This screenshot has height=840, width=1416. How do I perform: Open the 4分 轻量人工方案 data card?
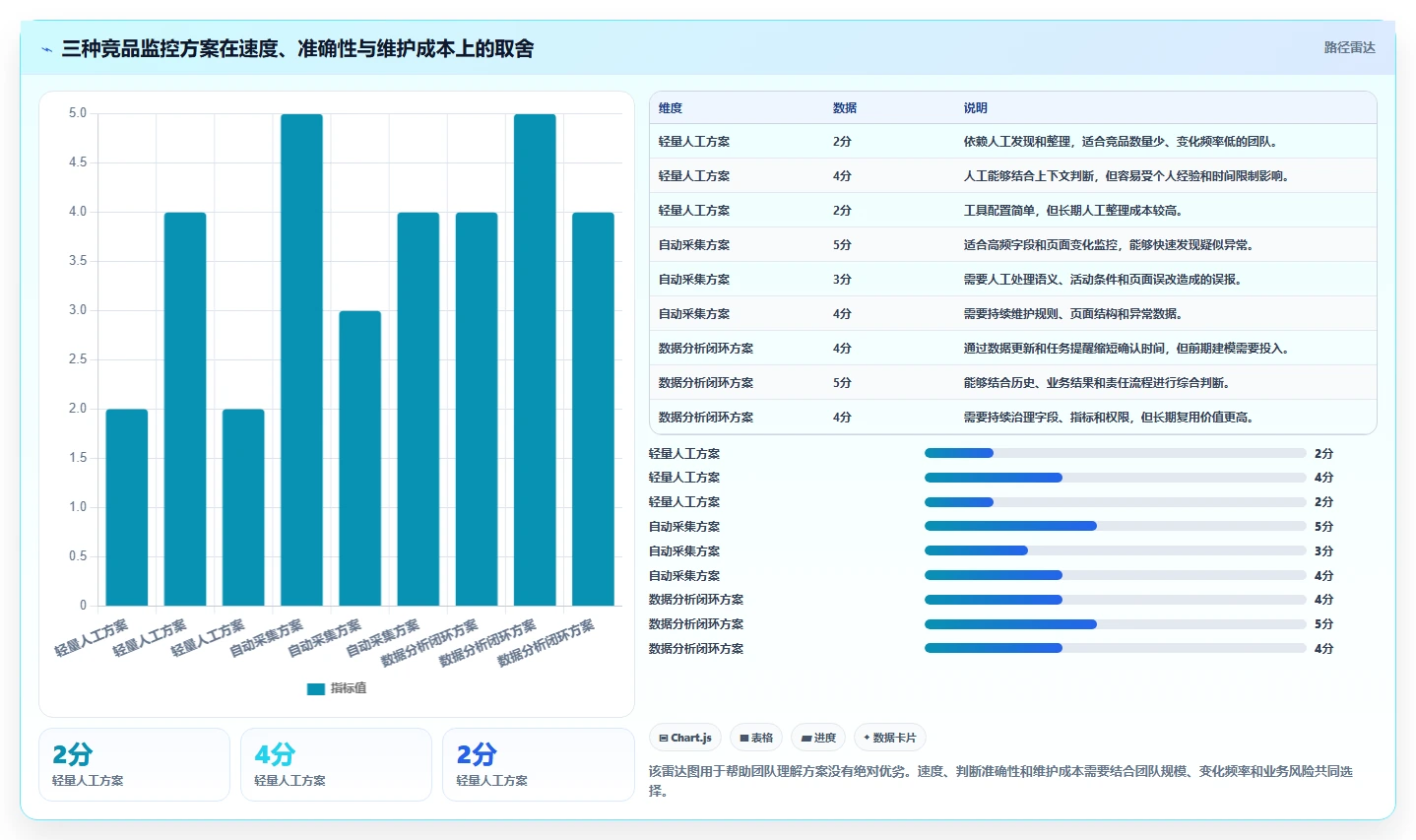coord(336,765)
